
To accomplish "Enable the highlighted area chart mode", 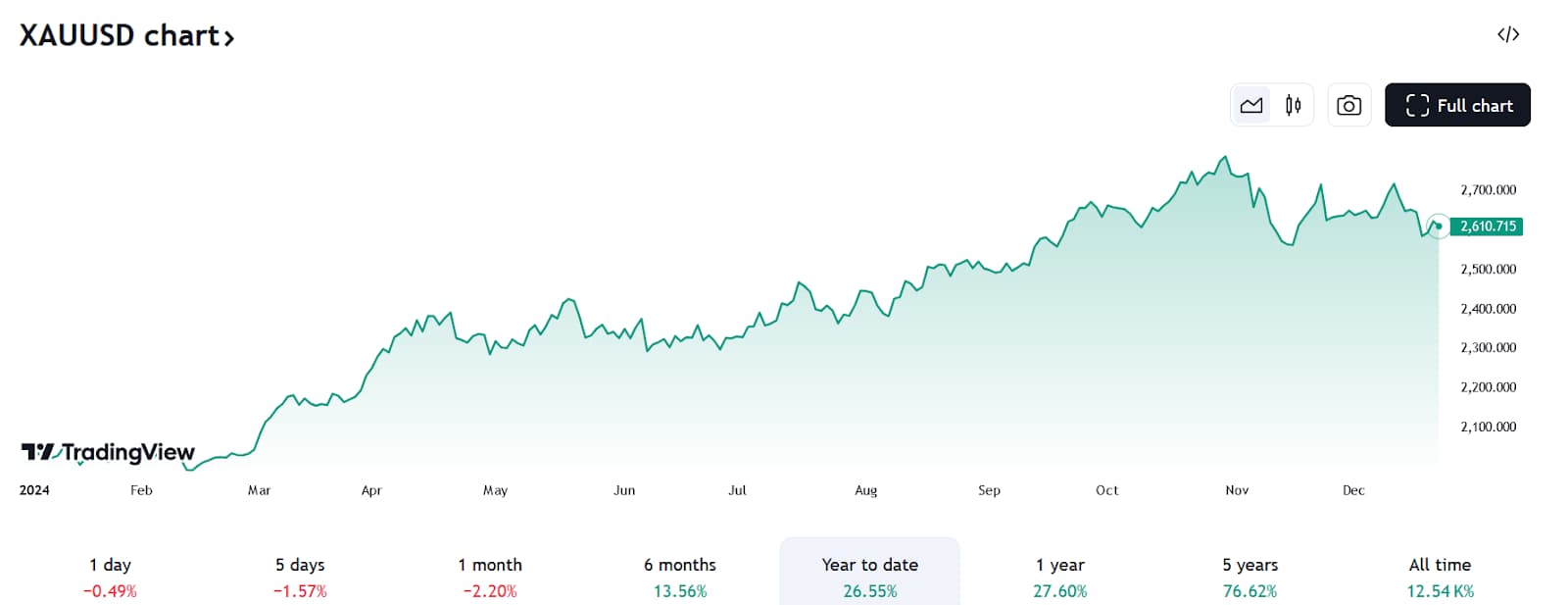I will tap(1251, 105).
